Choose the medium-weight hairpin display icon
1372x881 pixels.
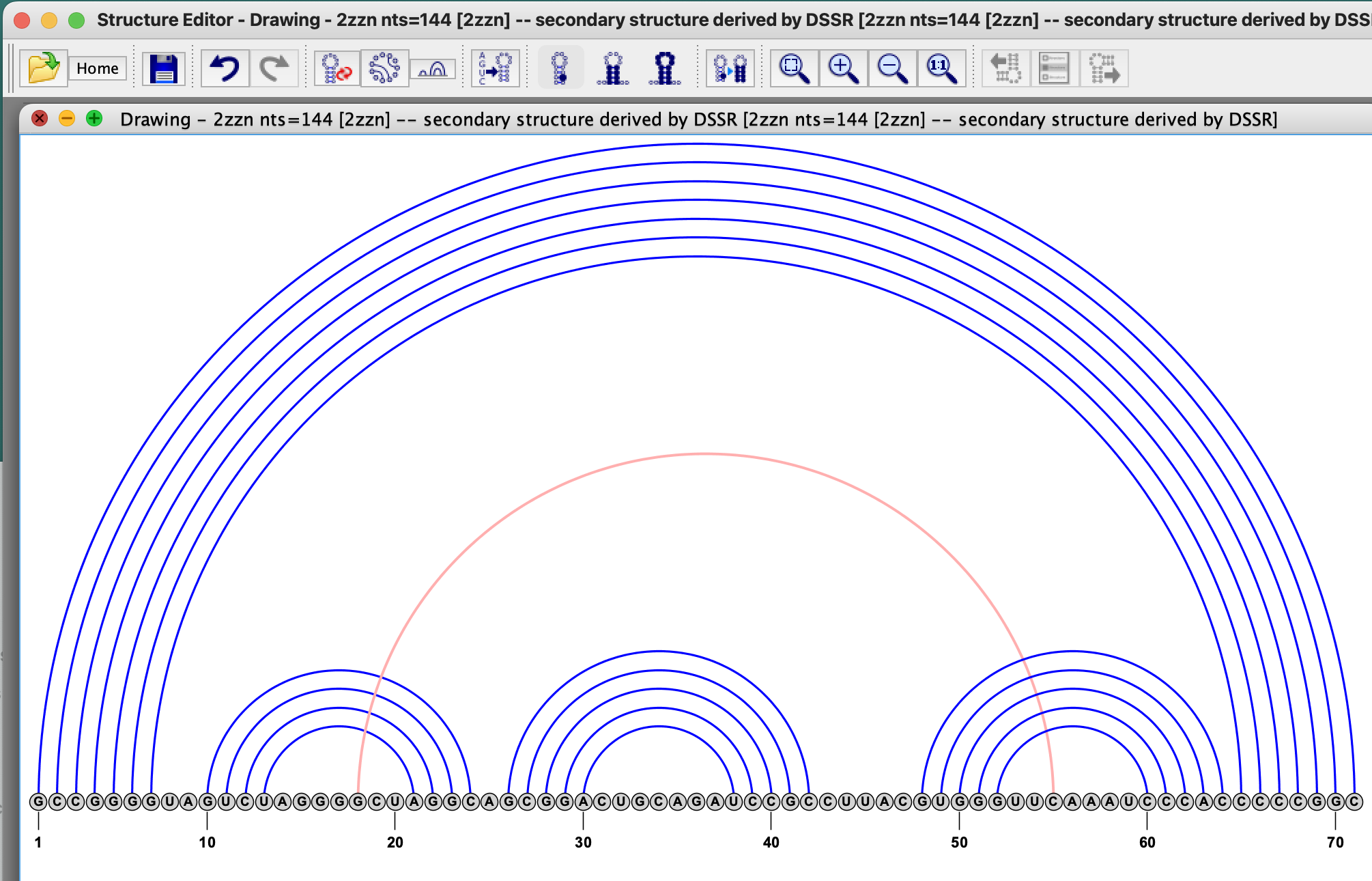click(612, 68)
